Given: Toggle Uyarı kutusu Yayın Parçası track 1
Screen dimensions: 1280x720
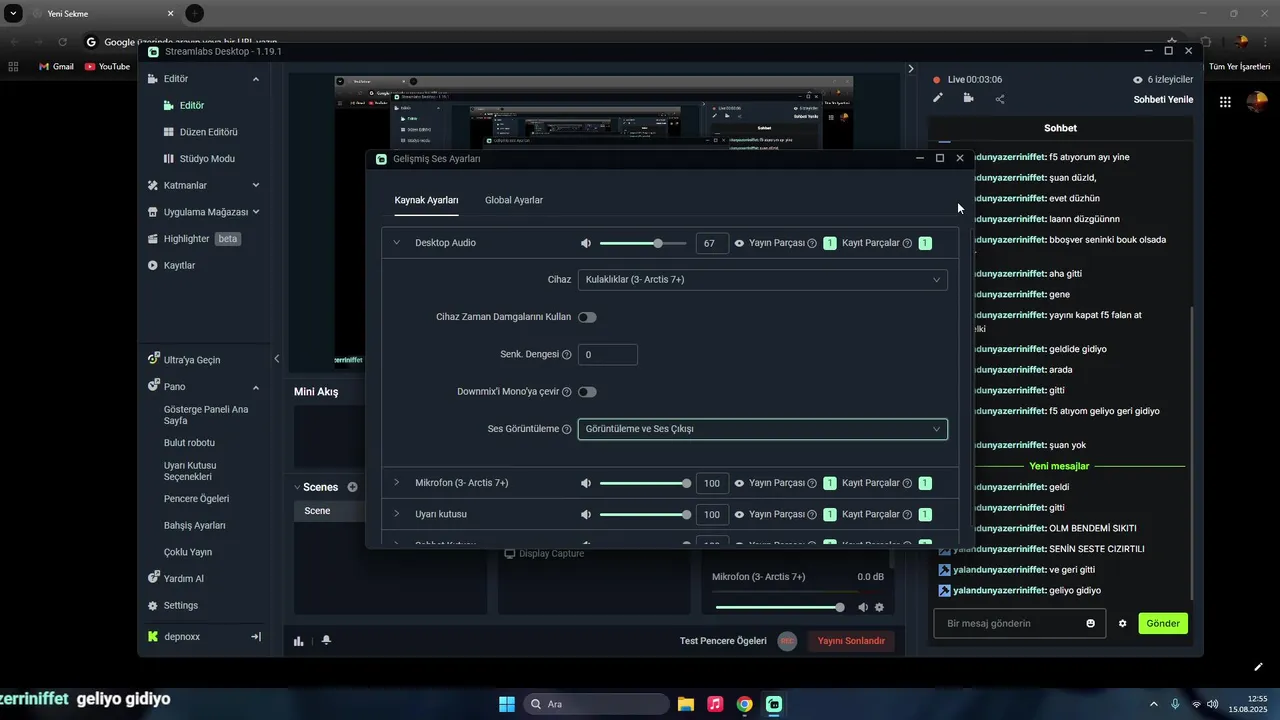Looking at the screenshot, I should coord(830,514).
